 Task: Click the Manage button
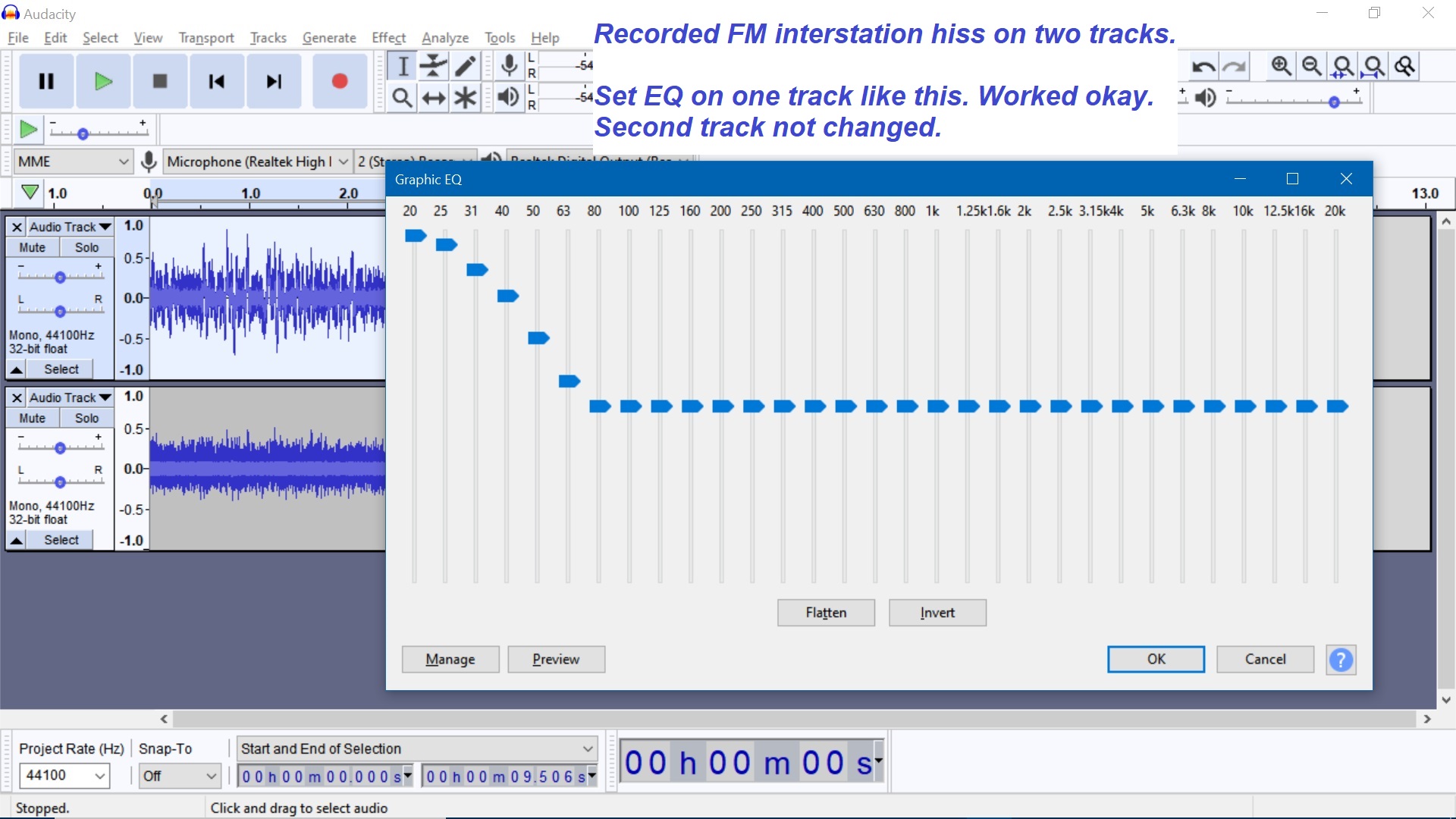click(450, 660)
